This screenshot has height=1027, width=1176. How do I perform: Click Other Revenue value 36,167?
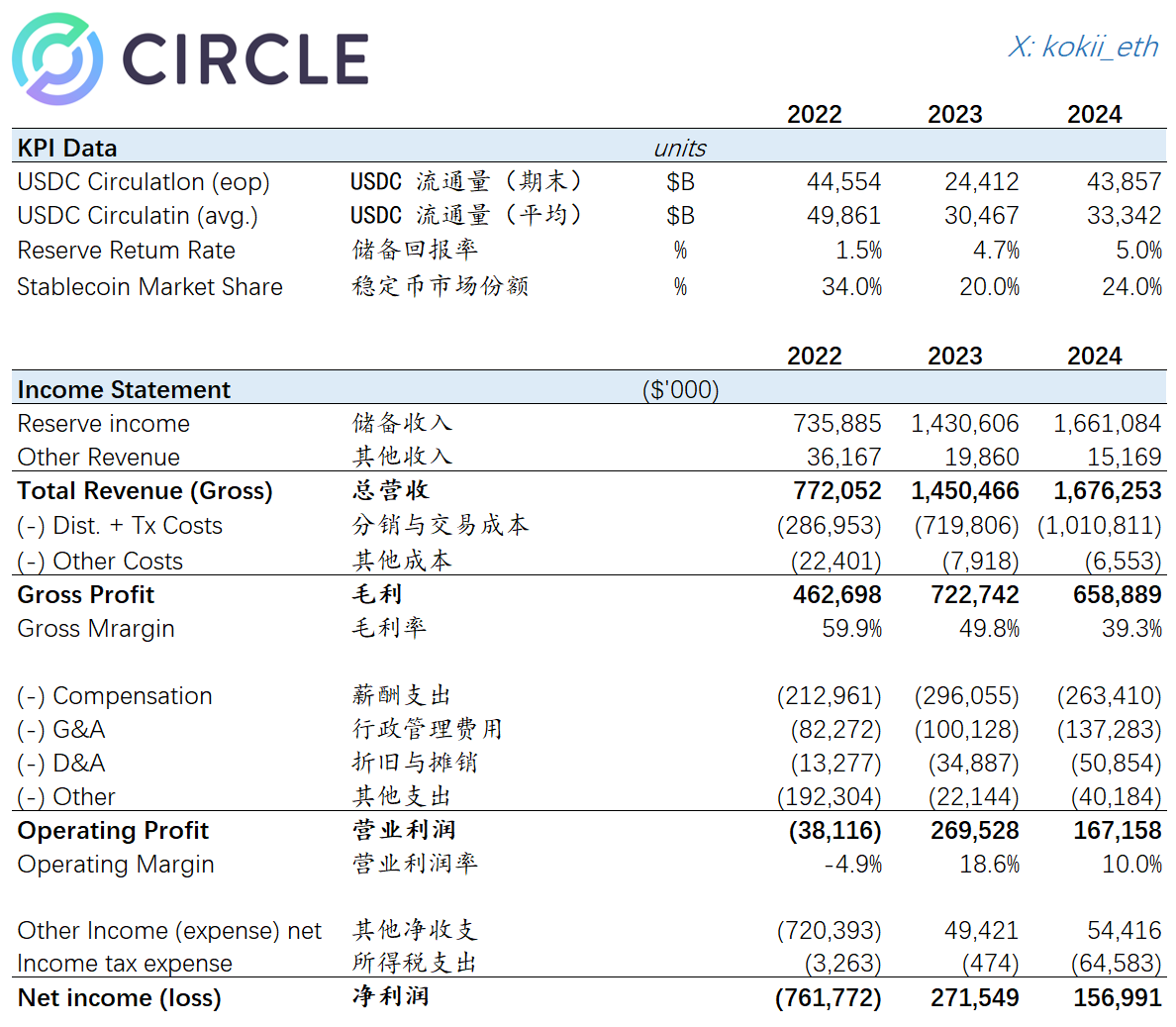[x=843, y=457]
